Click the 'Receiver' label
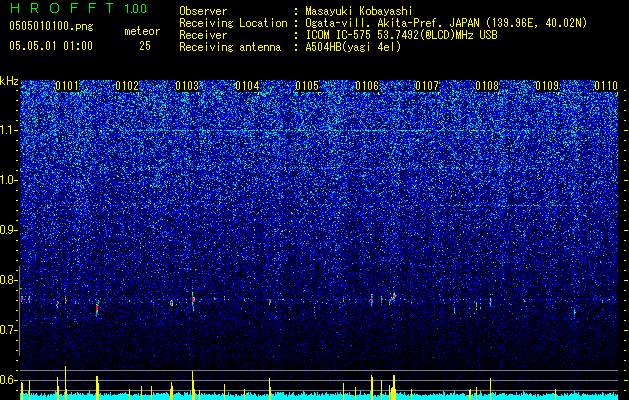The height and width of the screenshot is (400, 629). [x=203, y=35]
